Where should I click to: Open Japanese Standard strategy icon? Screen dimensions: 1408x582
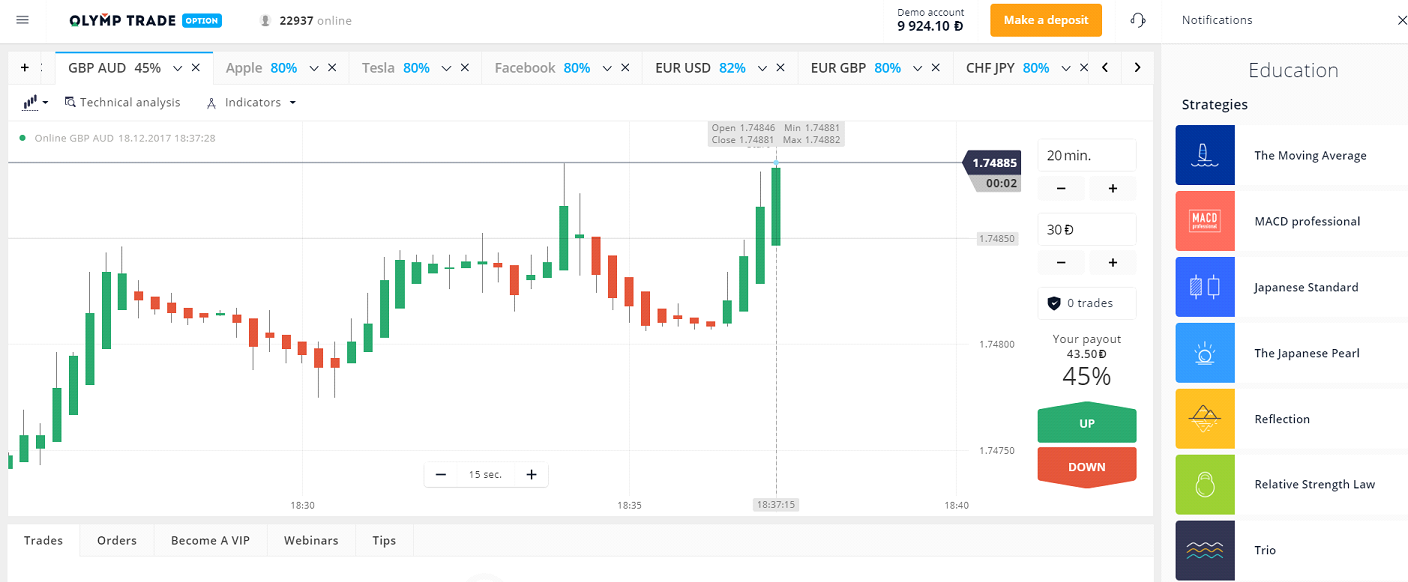(x=1205, y=287)
